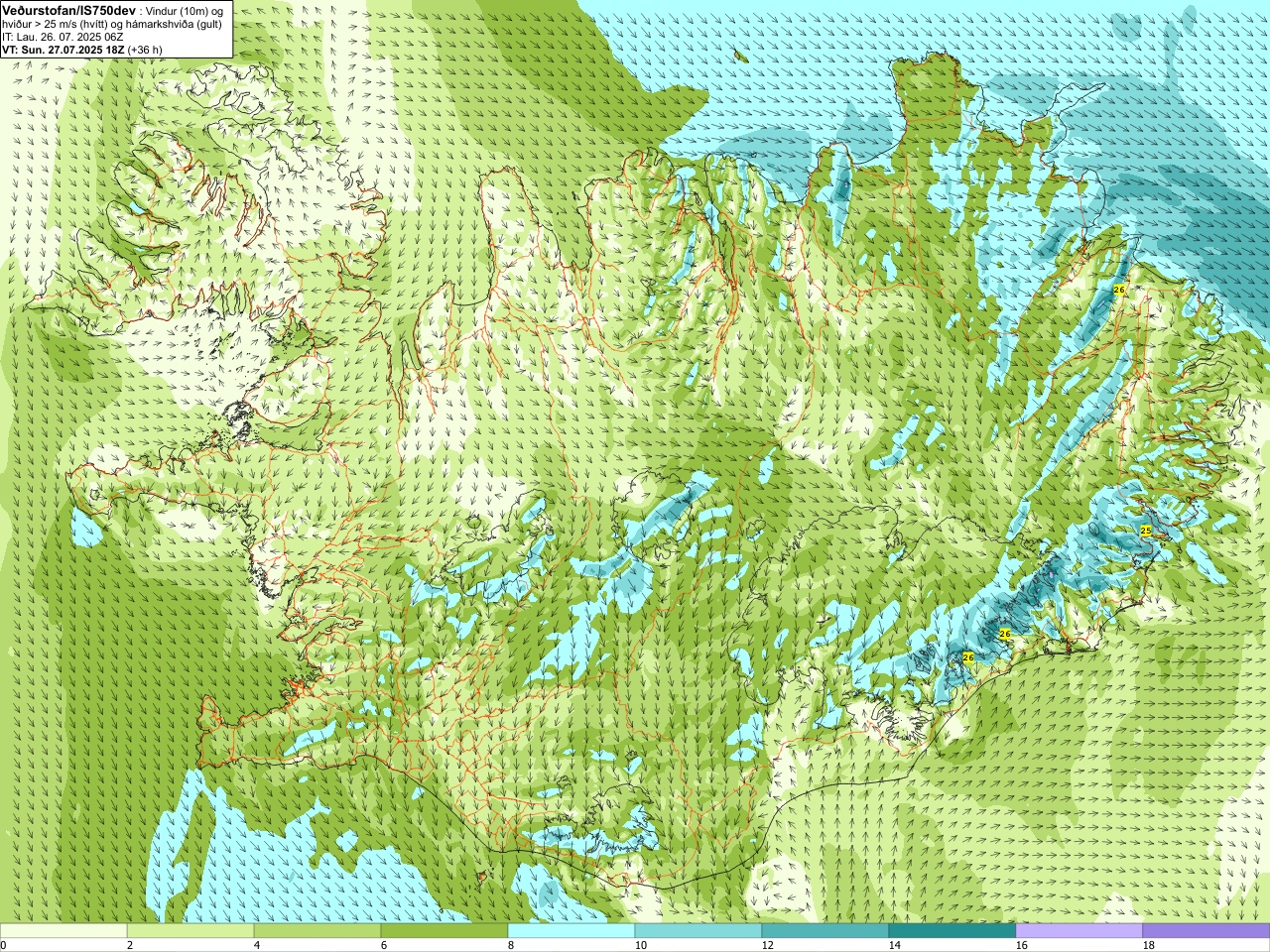
Task: Select the pale yellow 0–2 m/s legend swatch
Action: pos(63,931)
